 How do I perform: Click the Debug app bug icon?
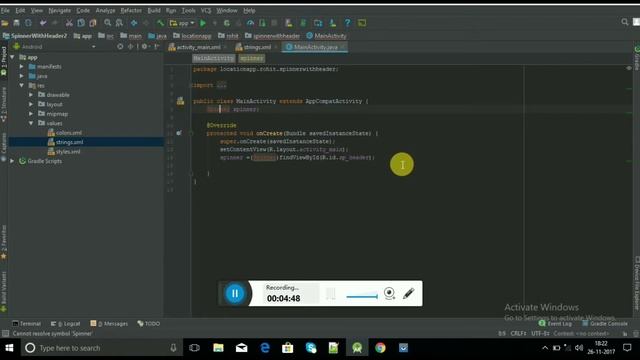tap(227, 23)
